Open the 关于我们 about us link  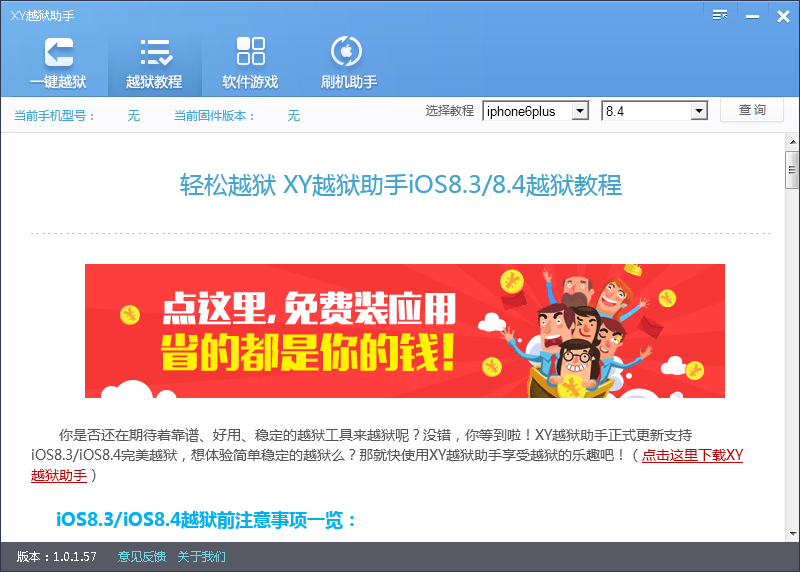(201, 557)
